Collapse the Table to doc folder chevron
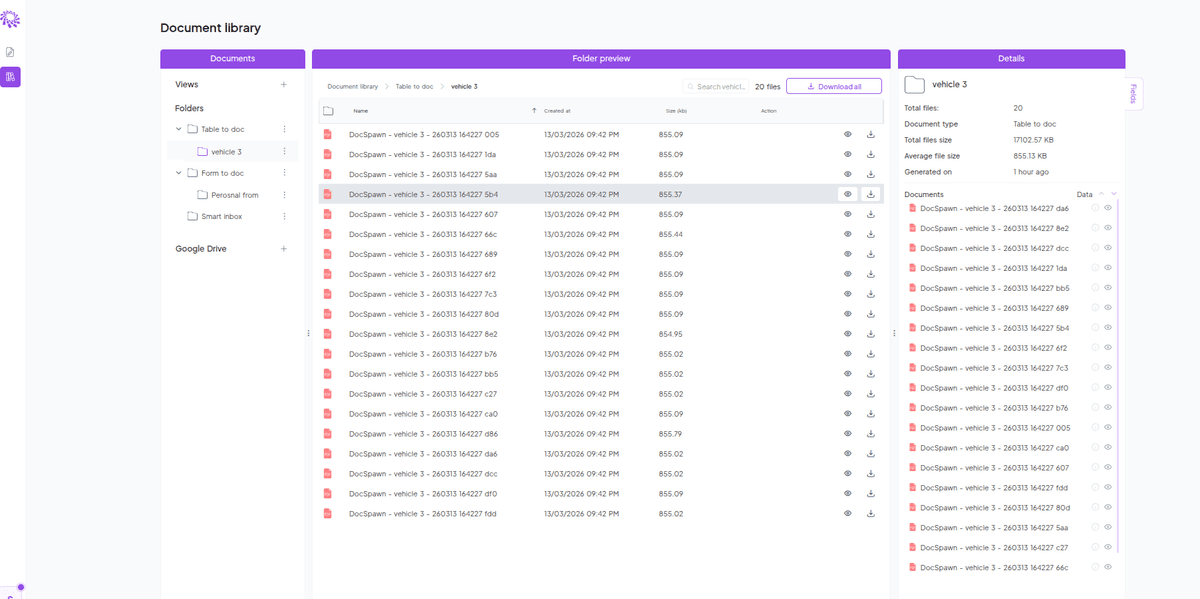The image size is (1200, 599). tap(178, 128)
